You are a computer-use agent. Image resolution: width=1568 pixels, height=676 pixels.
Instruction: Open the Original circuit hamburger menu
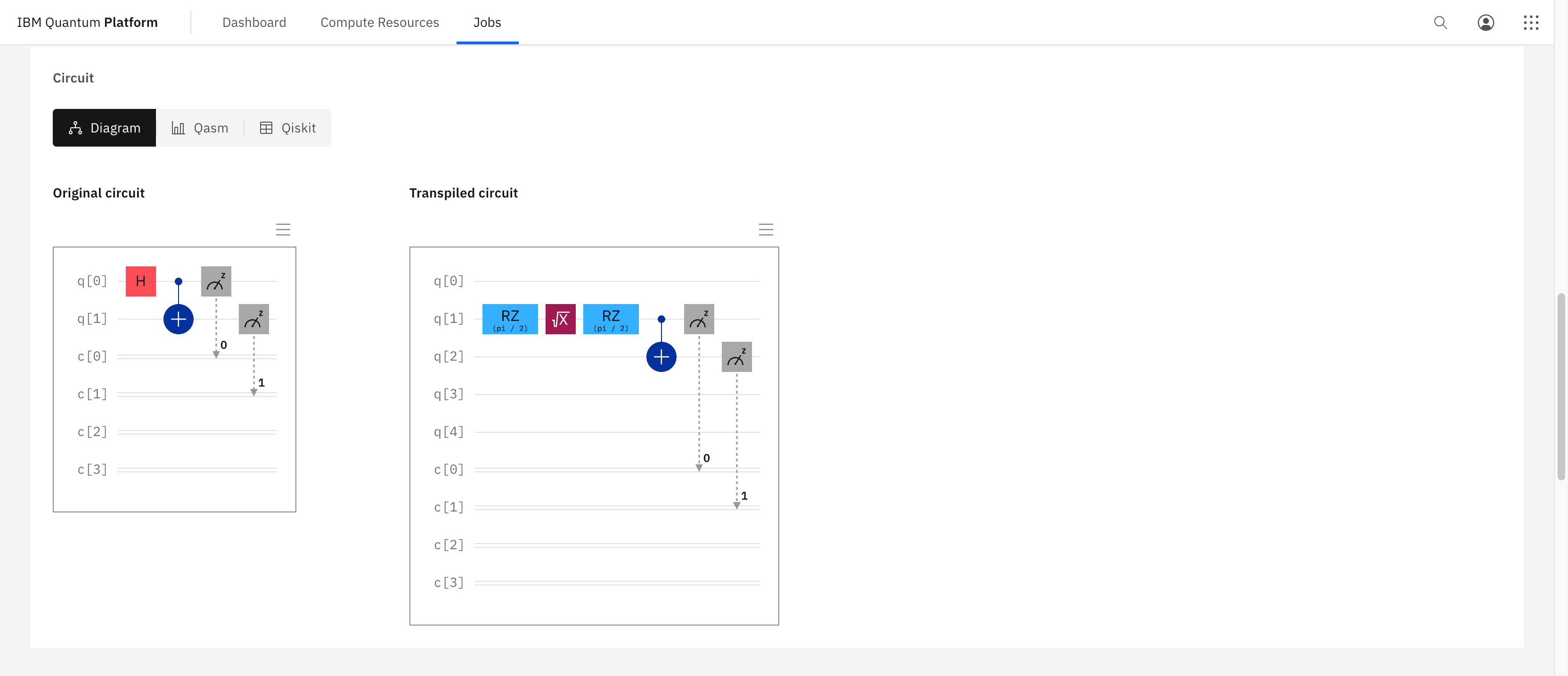283,230
